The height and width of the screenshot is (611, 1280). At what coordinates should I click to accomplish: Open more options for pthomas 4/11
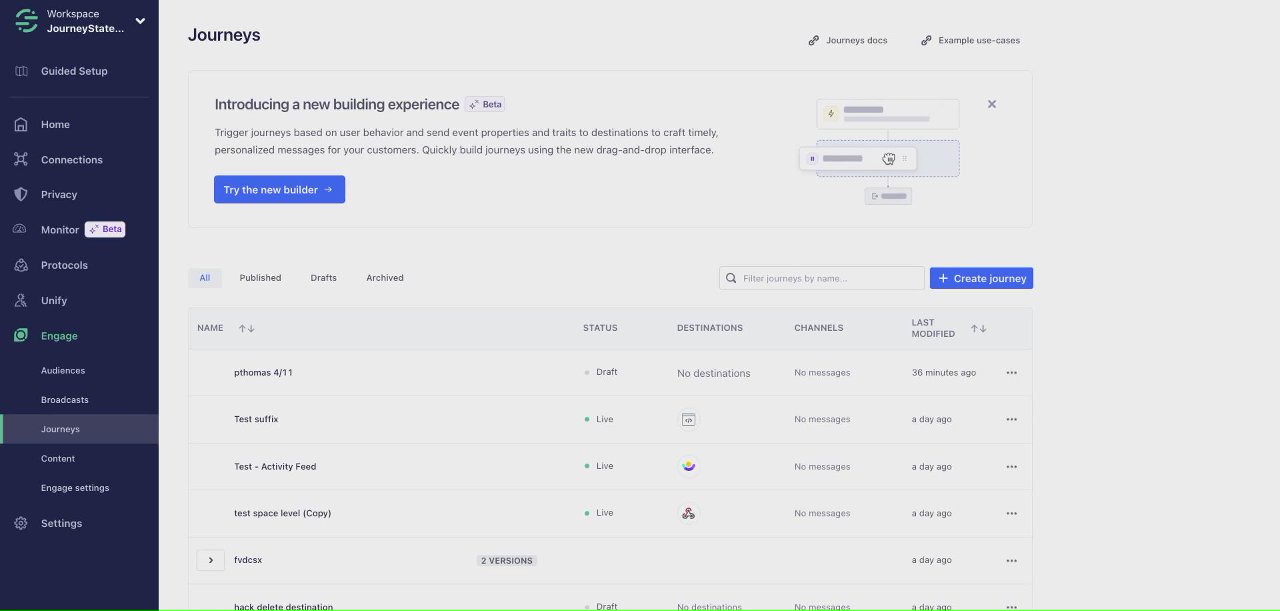(1011, 373)
